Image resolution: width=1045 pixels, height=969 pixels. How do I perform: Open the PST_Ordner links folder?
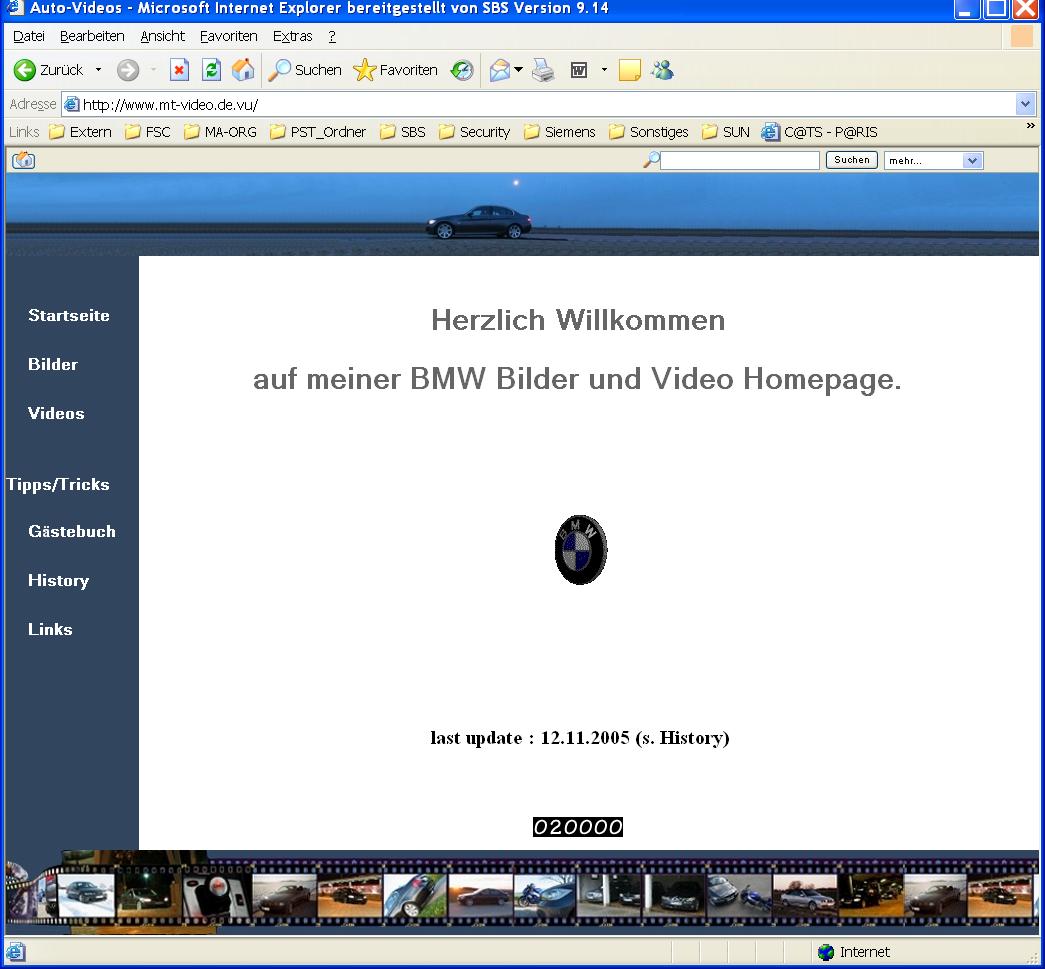point(318,132)
